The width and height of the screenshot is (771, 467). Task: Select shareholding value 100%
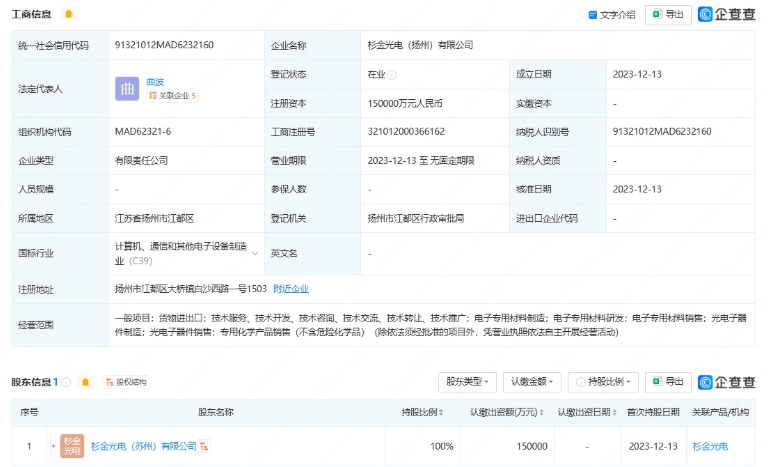tap(442, 446)
